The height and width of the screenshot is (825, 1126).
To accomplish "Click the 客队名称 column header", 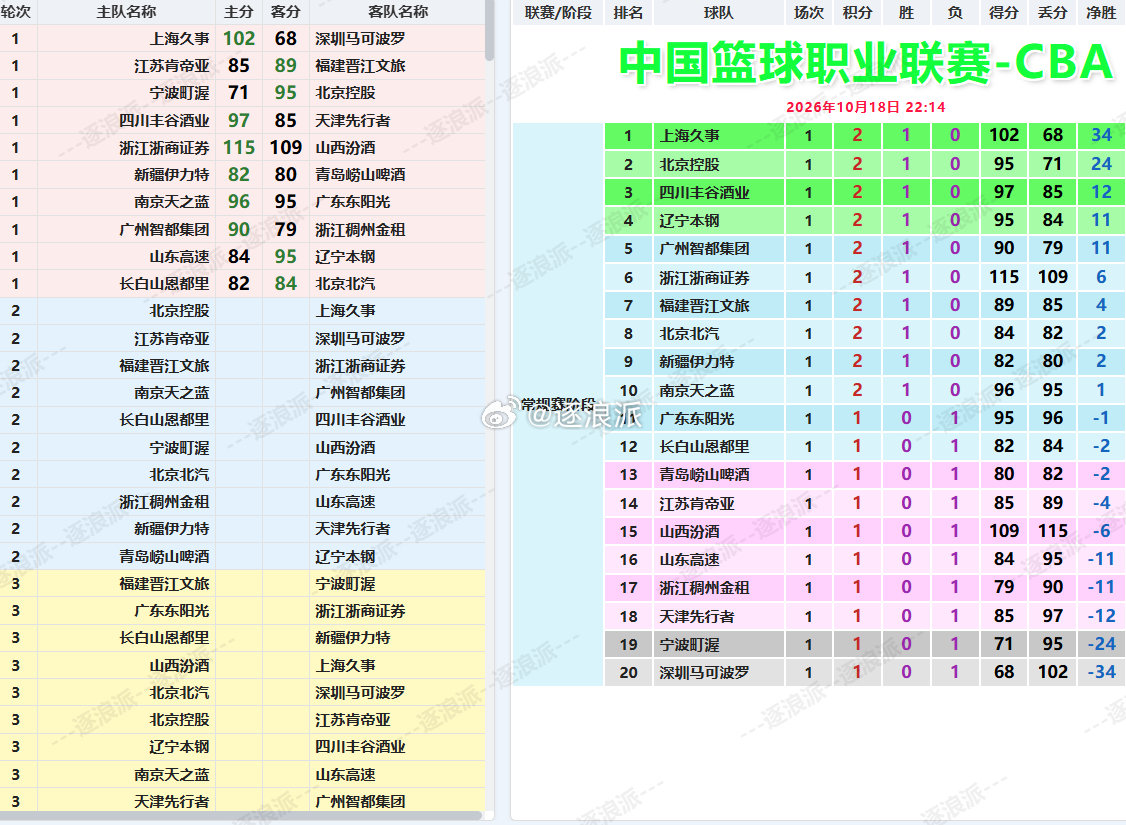I will pyautogui.click(x=397, y=12).
